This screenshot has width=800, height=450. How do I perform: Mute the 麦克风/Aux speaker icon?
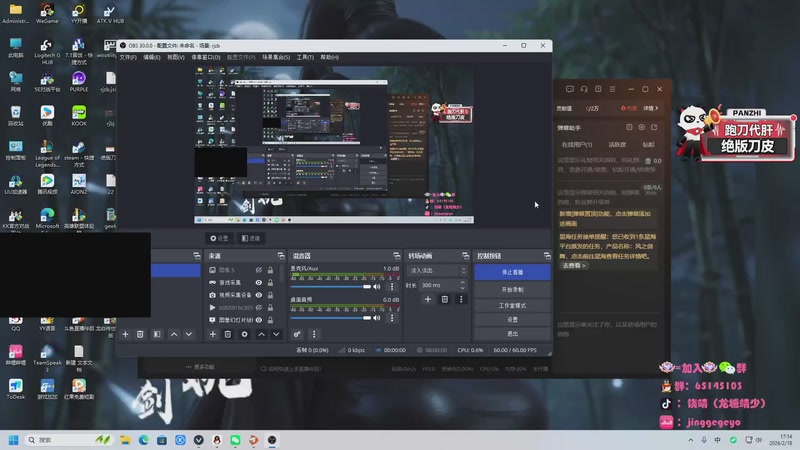click(377, 287)
